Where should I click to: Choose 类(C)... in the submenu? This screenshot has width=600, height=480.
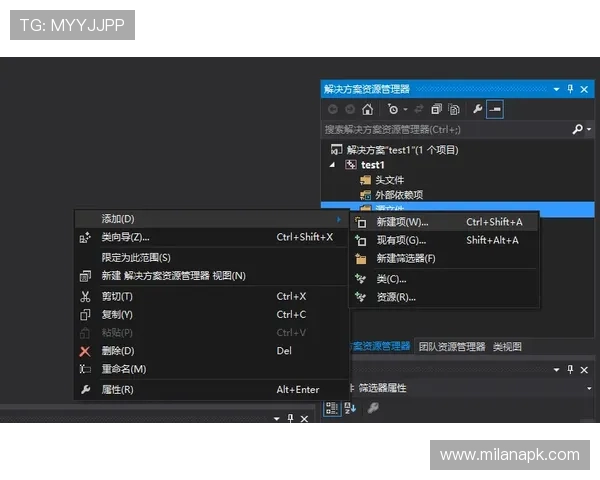(x=444, y=279)
